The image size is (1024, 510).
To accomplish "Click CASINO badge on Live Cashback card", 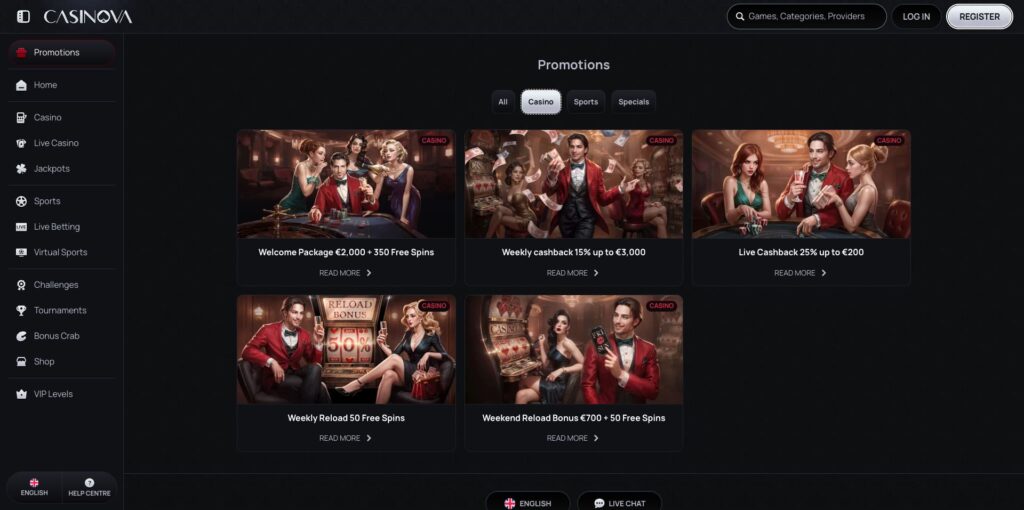I will point(889,140).
